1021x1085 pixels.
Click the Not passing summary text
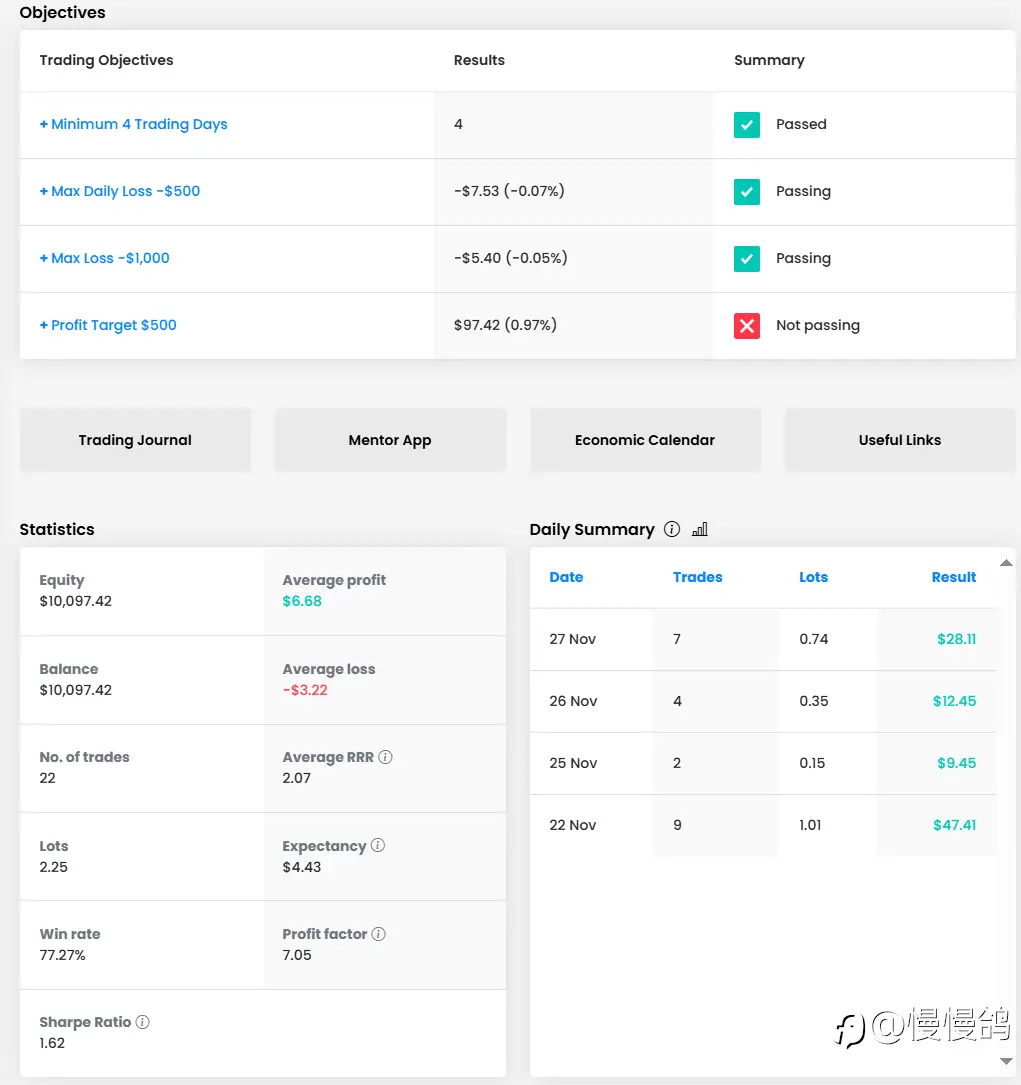click(818, 325)
